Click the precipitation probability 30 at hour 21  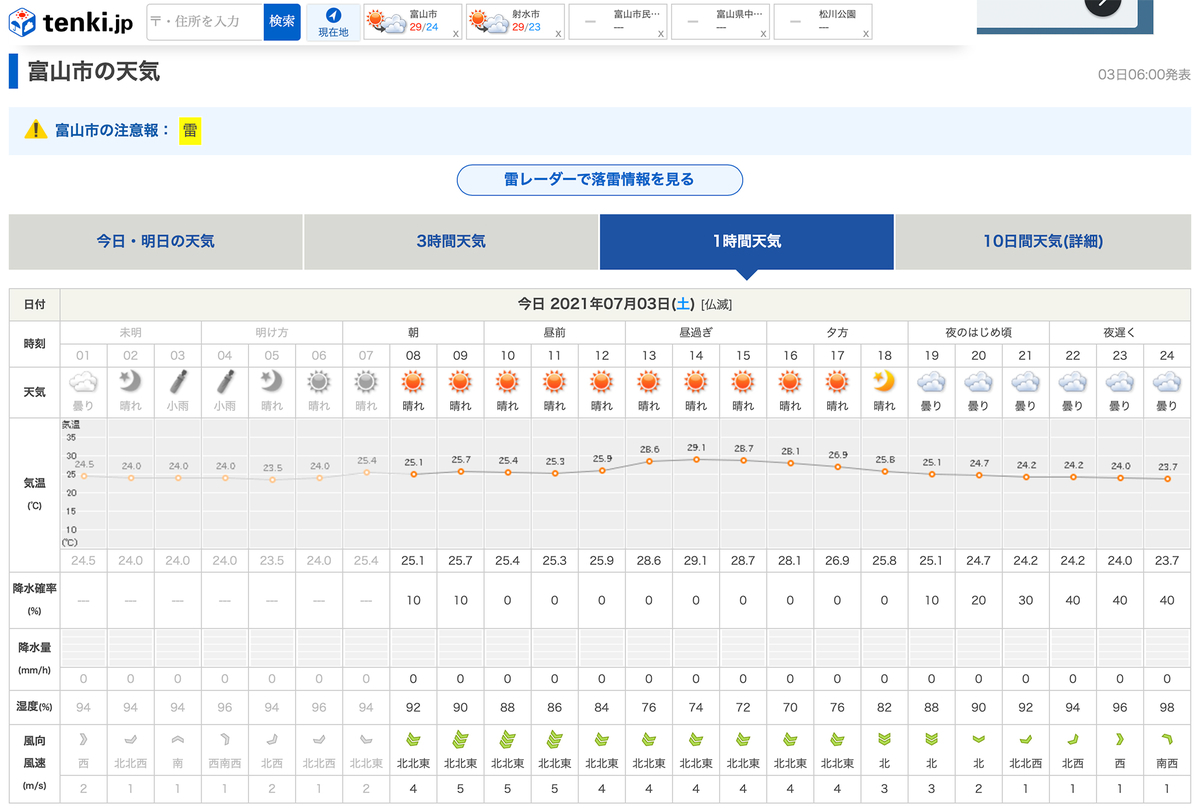[1026, 600]
